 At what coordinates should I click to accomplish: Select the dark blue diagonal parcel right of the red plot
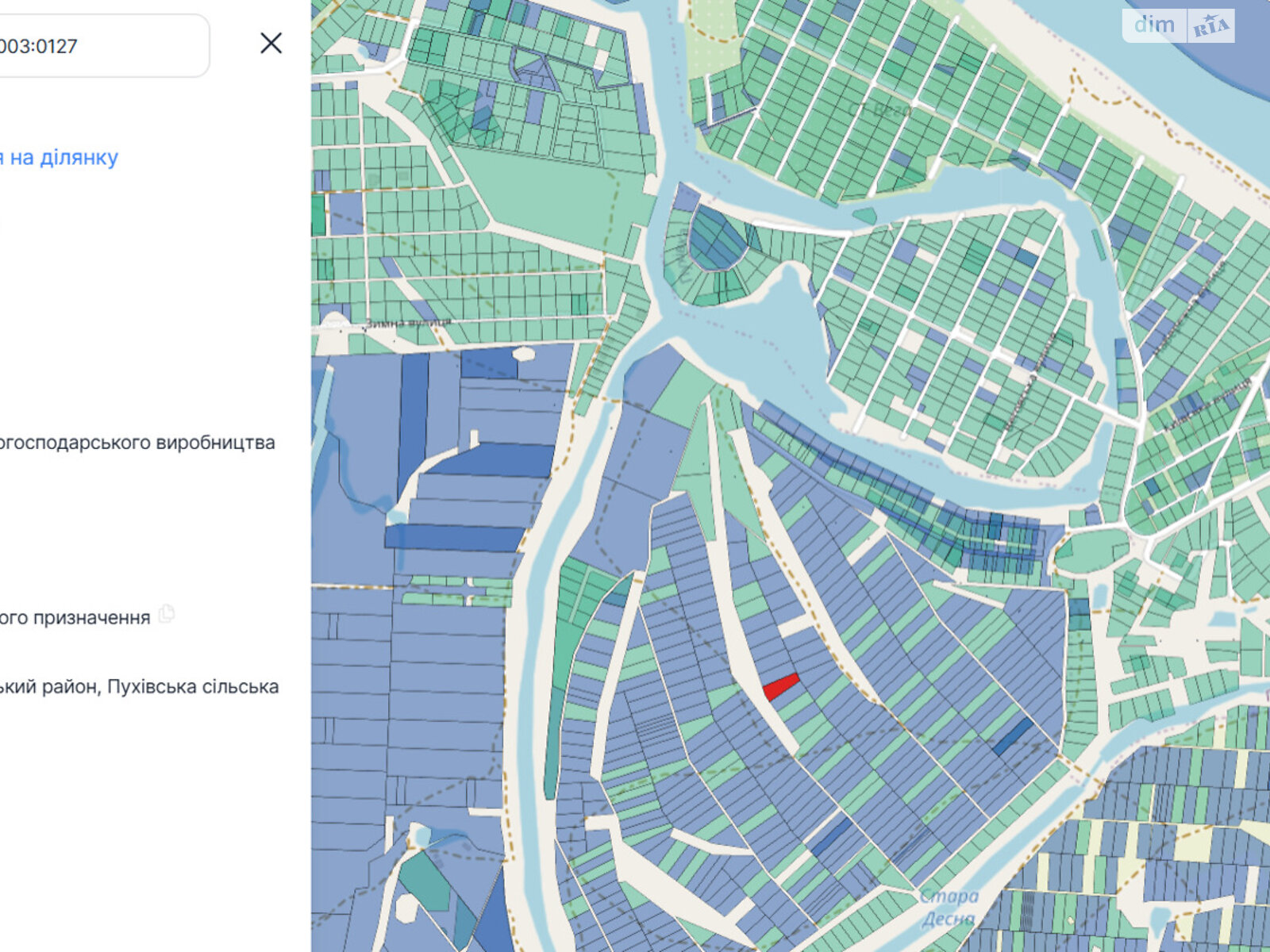click(1014, 736)
